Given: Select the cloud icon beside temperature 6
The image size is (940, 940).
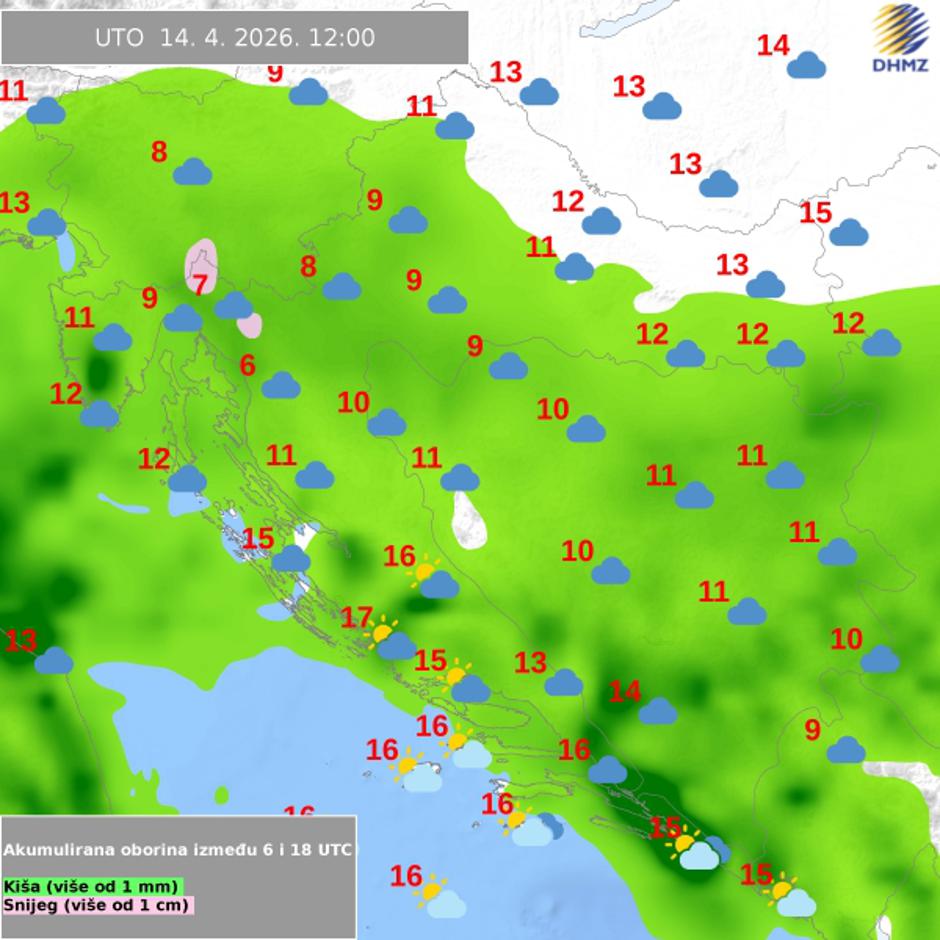Looking at the screenshot, I should coord(281,385).
